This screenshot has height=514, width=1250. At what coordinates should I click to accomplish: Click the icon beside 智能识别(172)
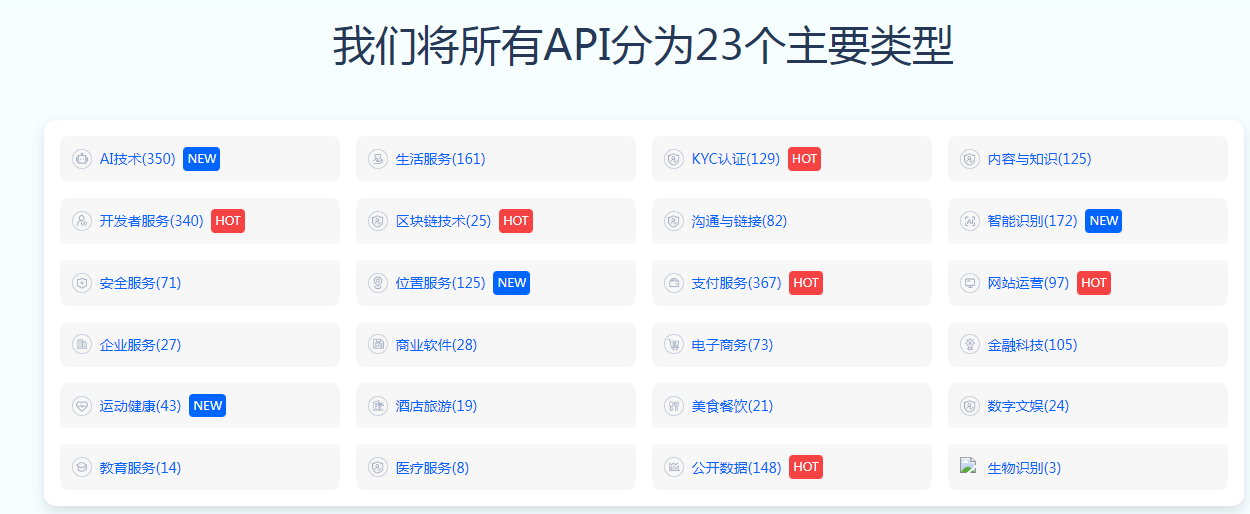click(x=970, y=221)
